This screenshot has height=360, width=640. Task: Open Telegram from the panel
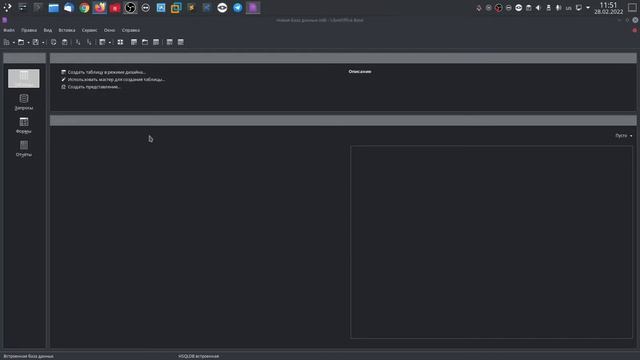tap(238, 8)
